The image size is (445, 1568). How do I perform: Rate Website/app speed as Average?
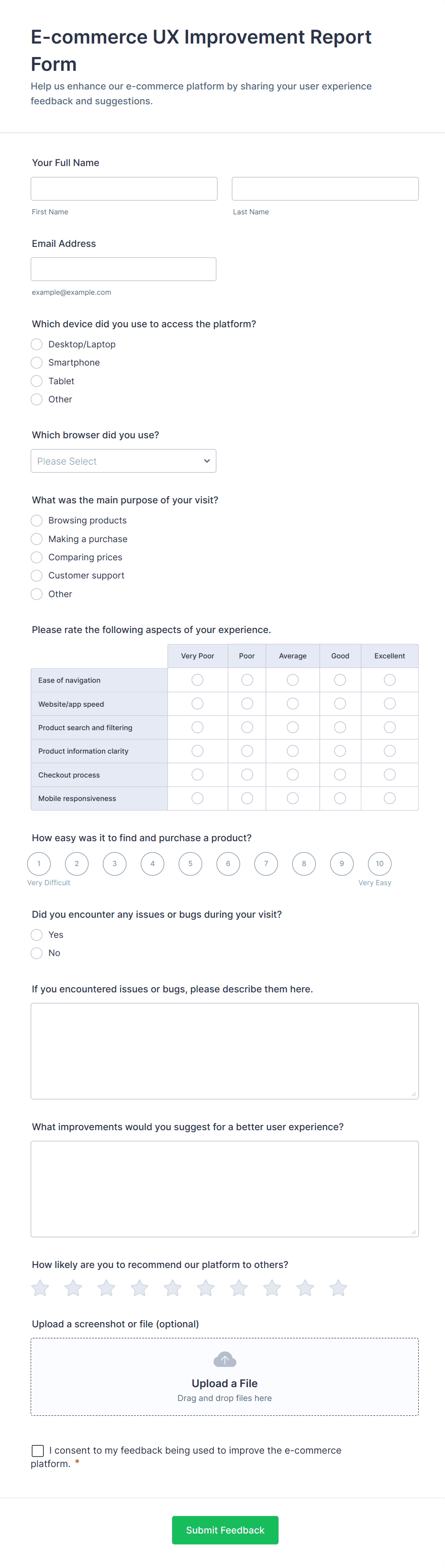point(293,704)
